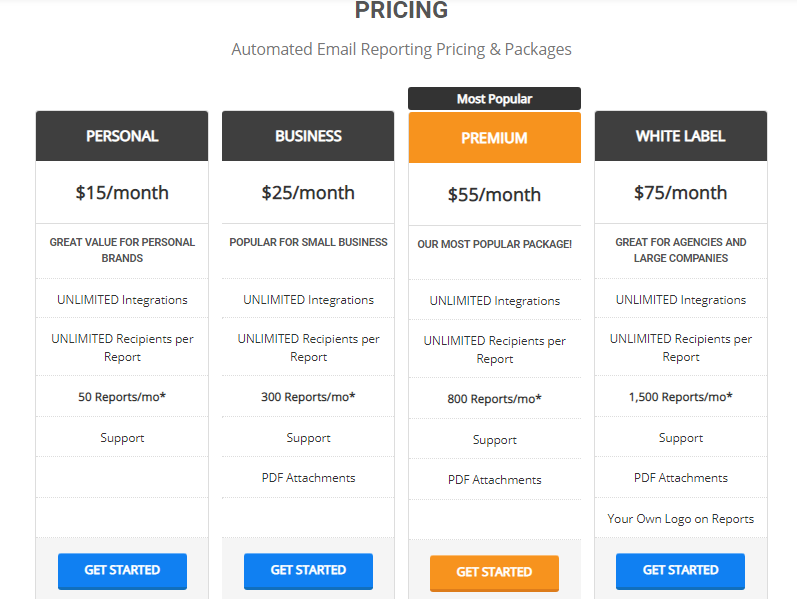797x599 pixels.
Task: Select the PERSONAL plan header
Action: (x=122, y=136)
